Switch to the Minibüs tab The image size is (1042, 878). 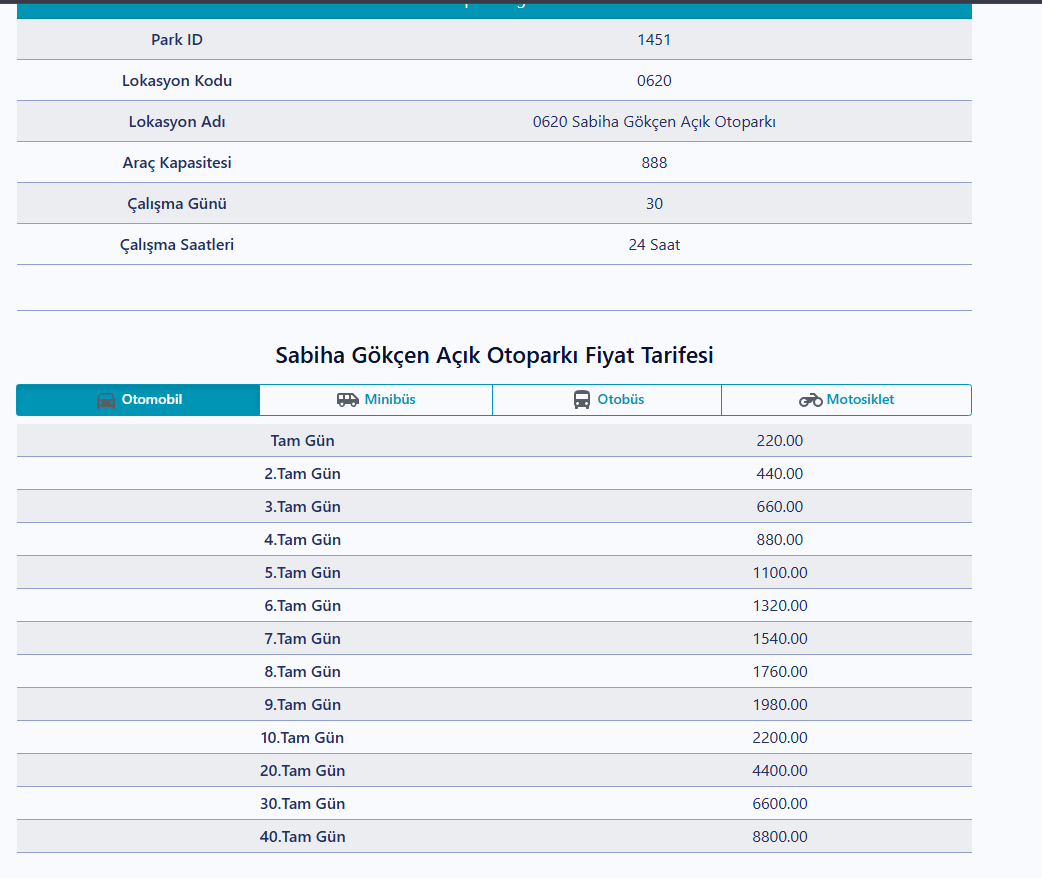click(x=376, y=399)
